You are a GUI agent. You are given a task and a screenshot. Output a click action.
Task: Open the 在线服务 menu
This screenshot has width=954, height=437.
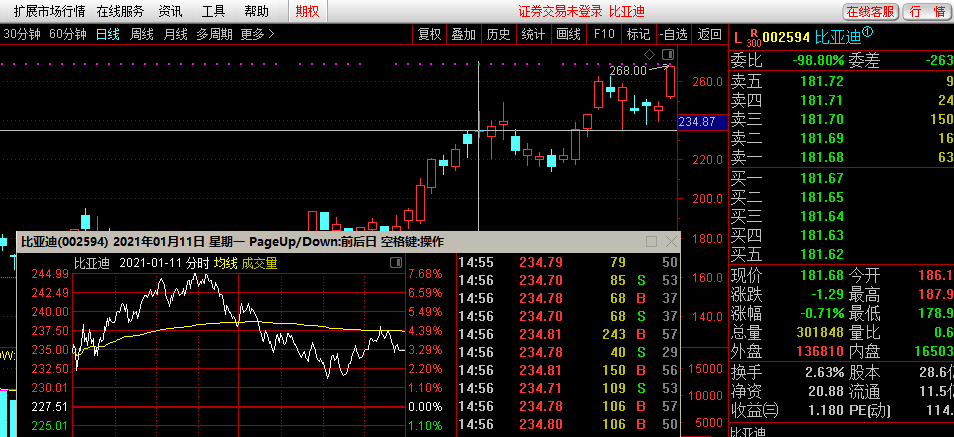(x=120, y=11)
